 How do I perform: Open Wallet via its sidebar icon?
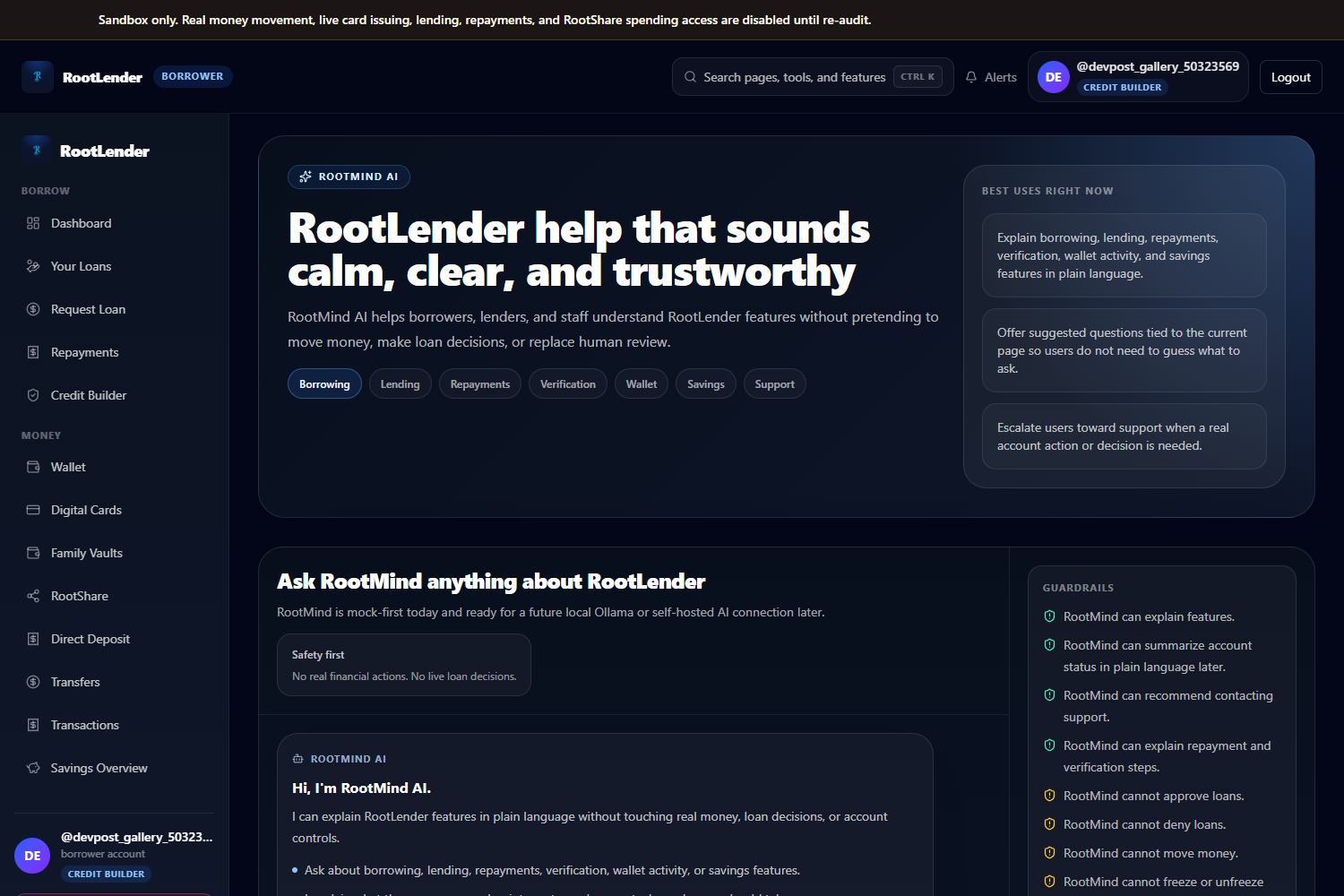point(33,467)
